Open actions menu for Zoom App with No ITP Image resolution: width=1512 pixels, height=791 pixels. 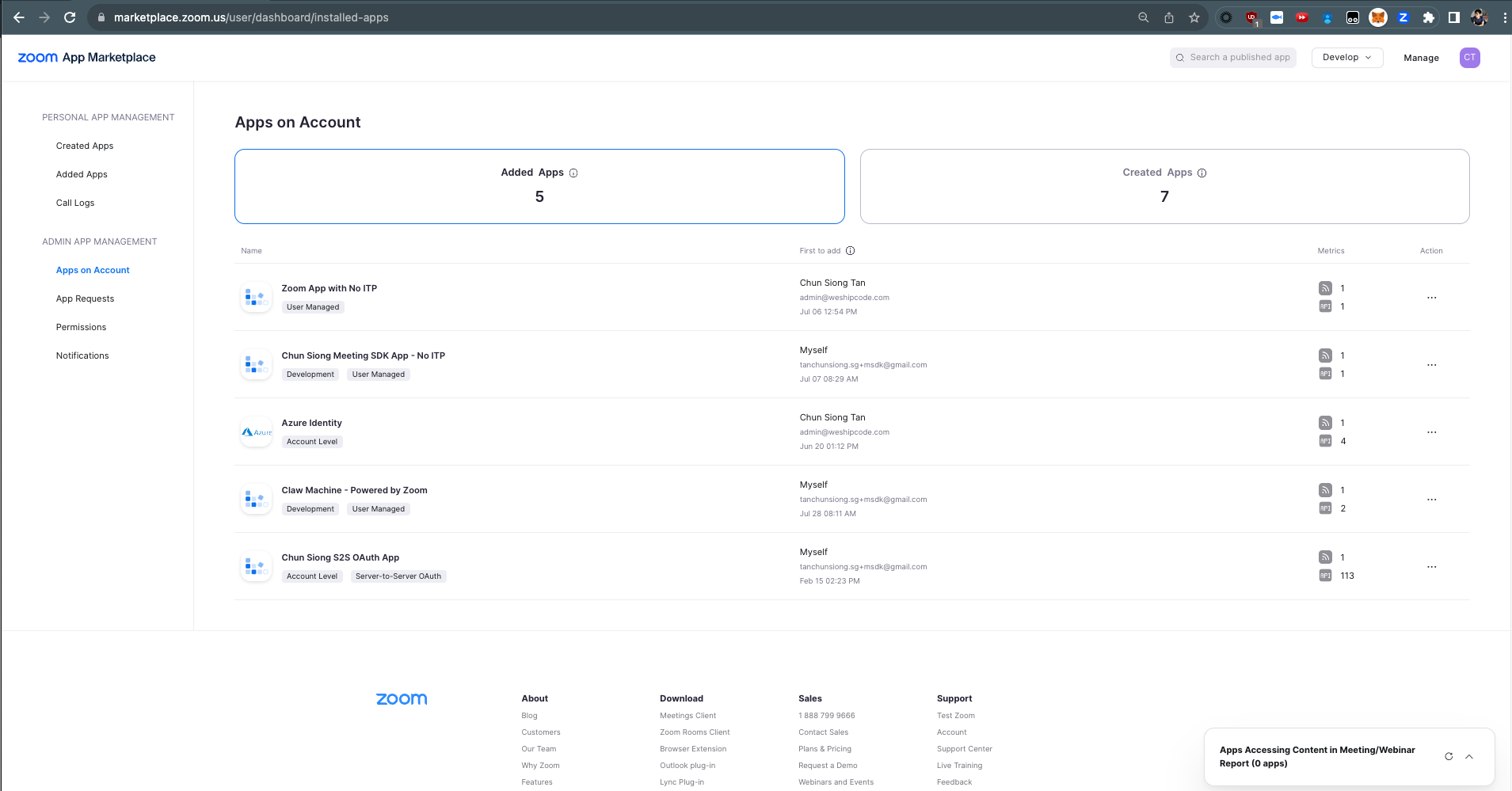[1432, 298]
